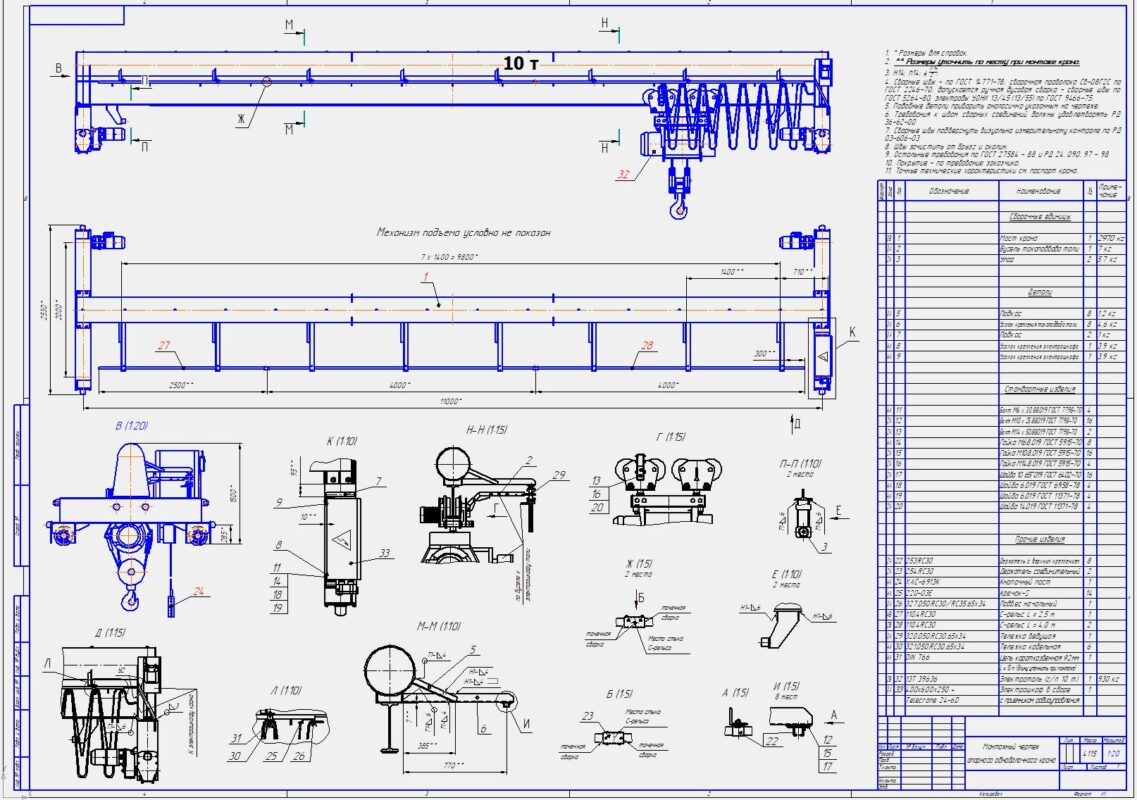Click the view title "Е (1:10)"
1137x800 pixels.
point(786,574)
